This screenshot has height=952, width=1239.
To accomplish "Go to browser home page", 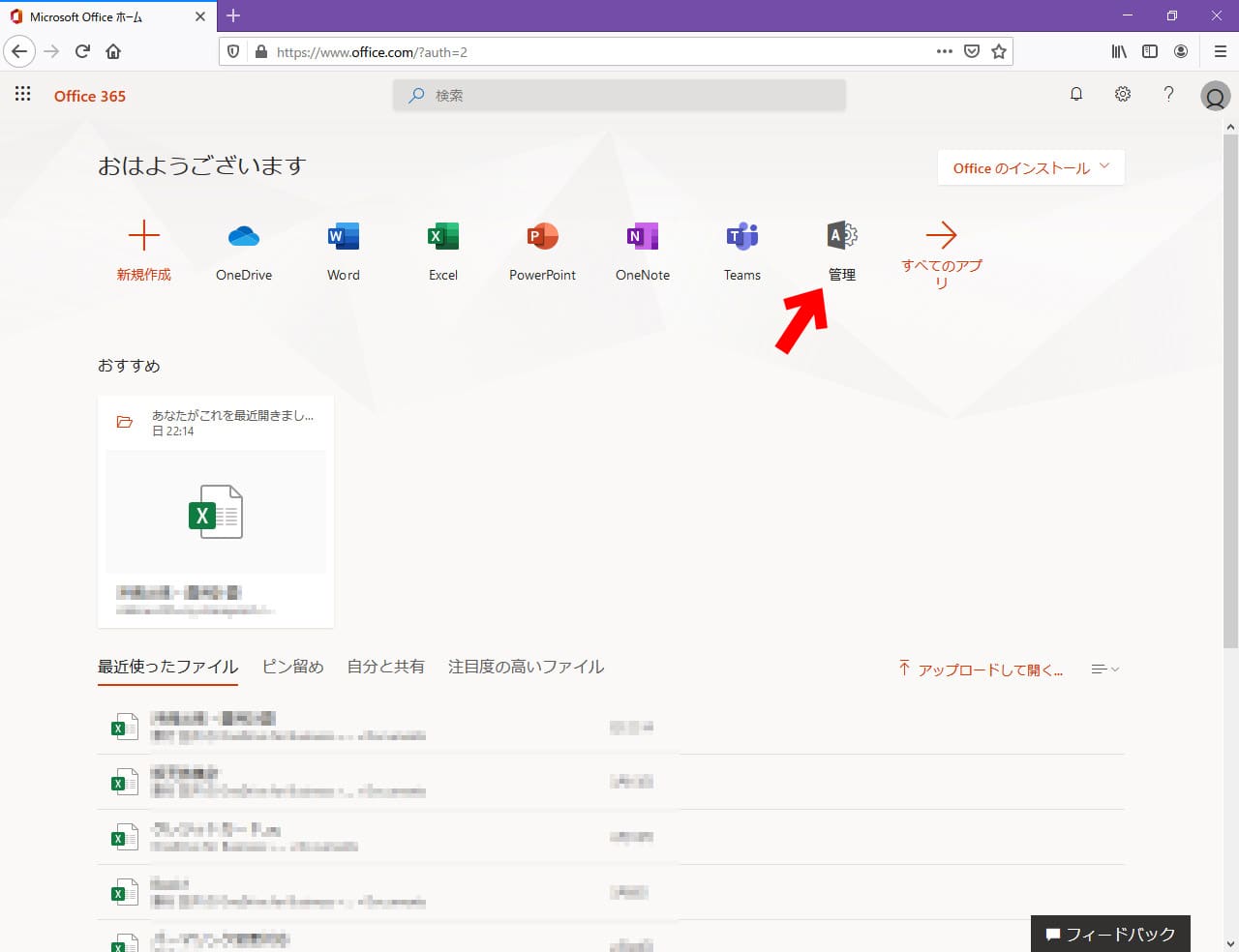I will coord(113,51).
